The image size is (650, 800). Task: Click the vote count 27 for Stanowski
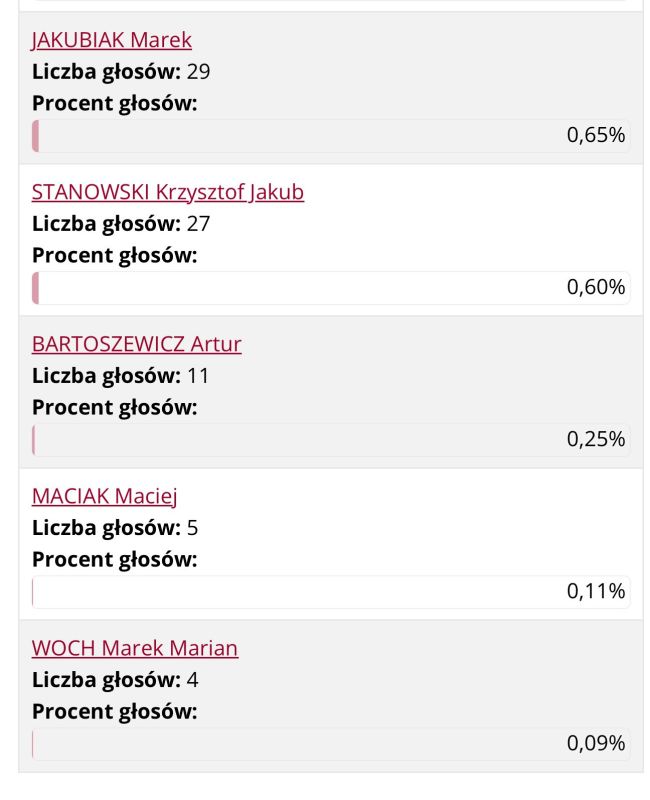click(x=198, y=224)
